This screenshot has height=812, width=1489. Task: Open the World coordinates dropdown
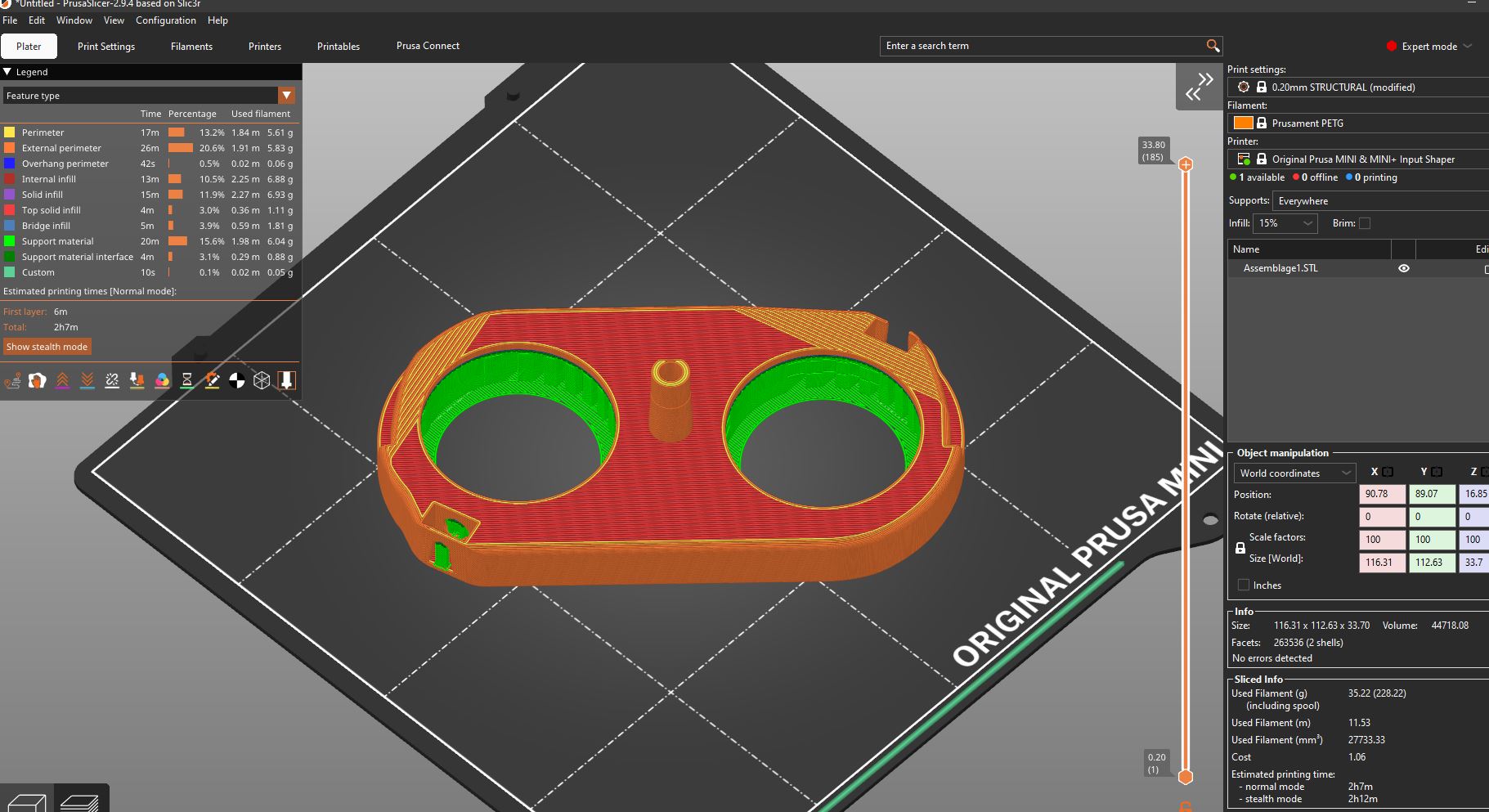[x=1295, y=473]
